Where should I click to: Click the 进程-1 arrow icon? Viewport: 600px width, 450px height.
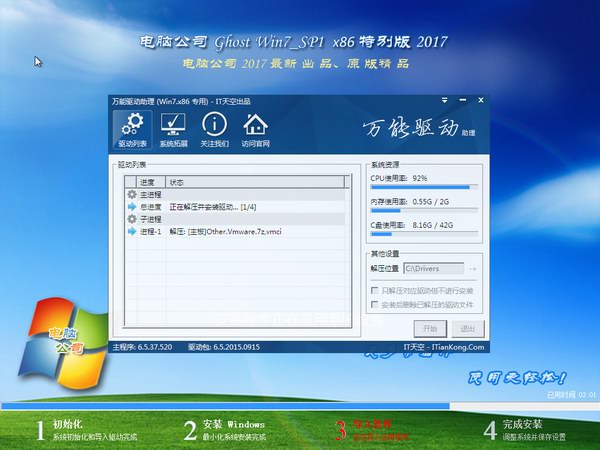[132, 231]
